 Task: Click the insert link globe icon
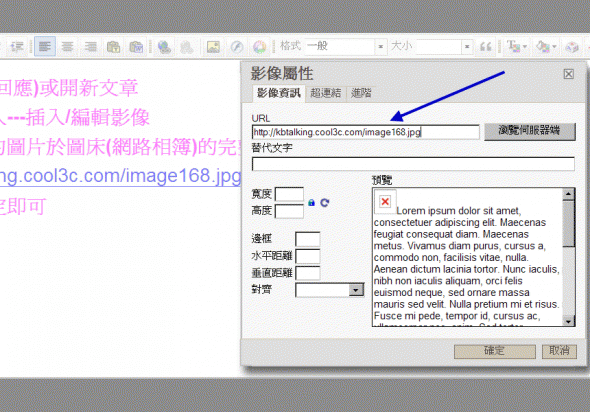pyautogui.click(x=164, y=47)
